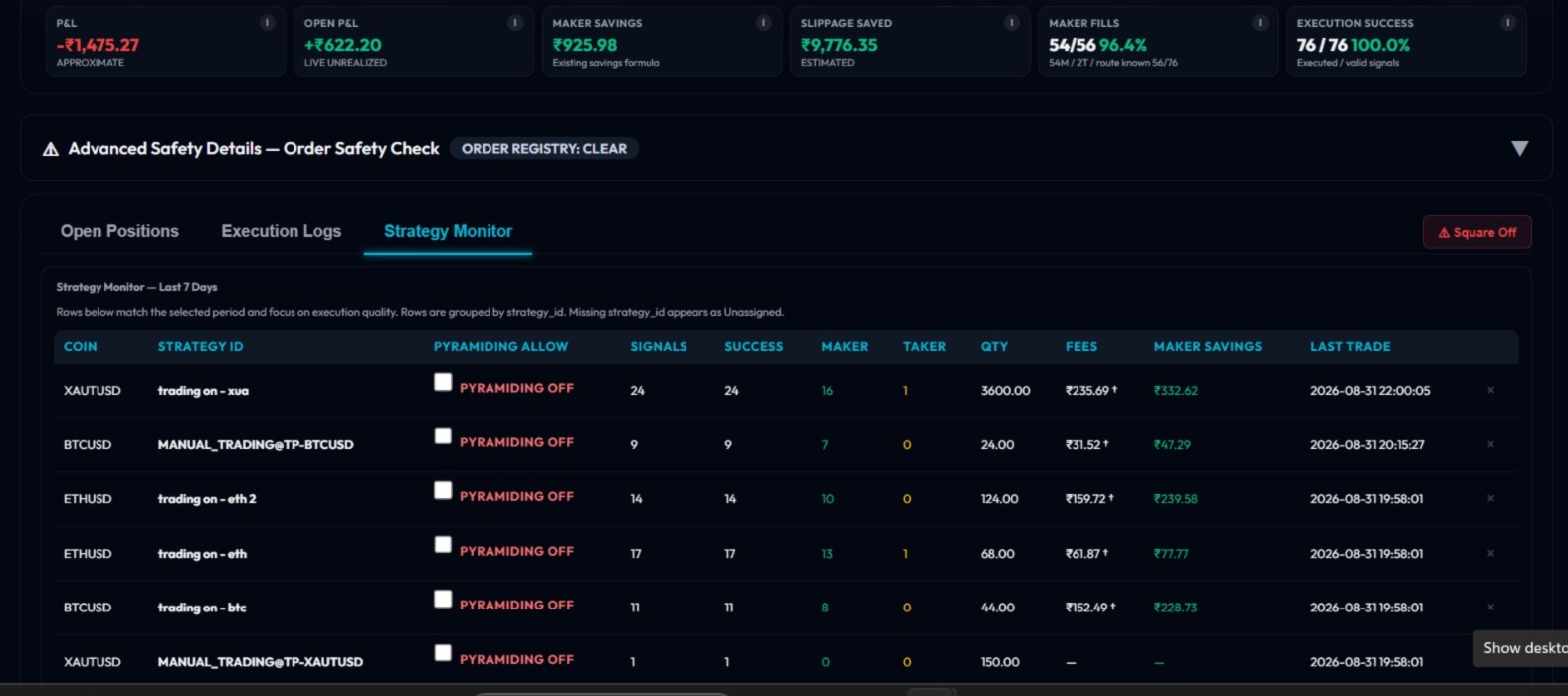The image size is (1568, 696).
Task: Click the Strategy Monitor — Last 7 Days heading
Action: [136, 287]
